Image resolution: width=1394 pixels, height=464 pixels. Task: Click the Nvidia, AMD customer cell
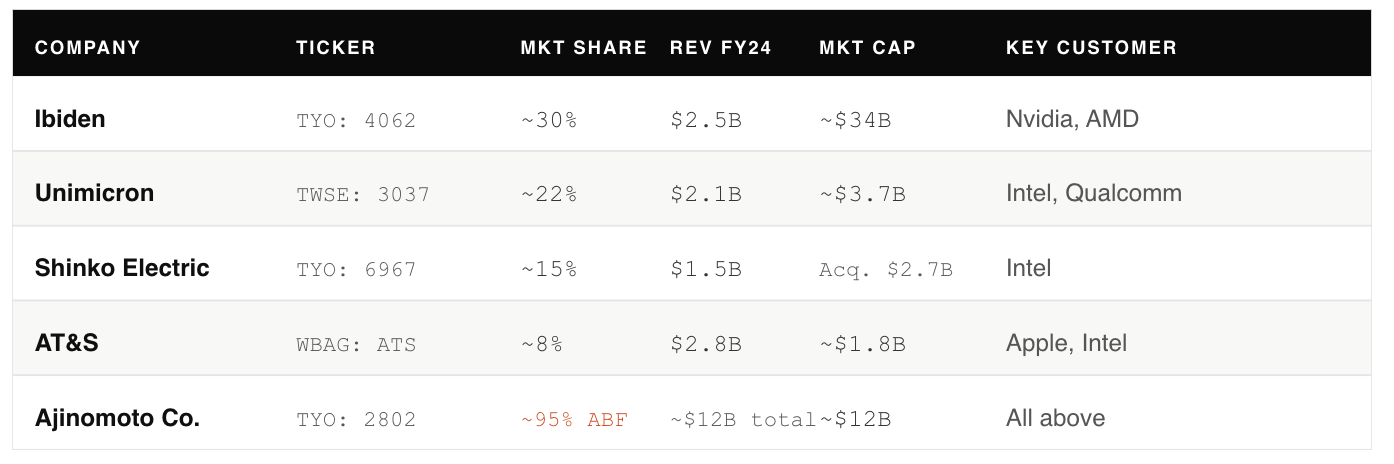(1072, 119)
